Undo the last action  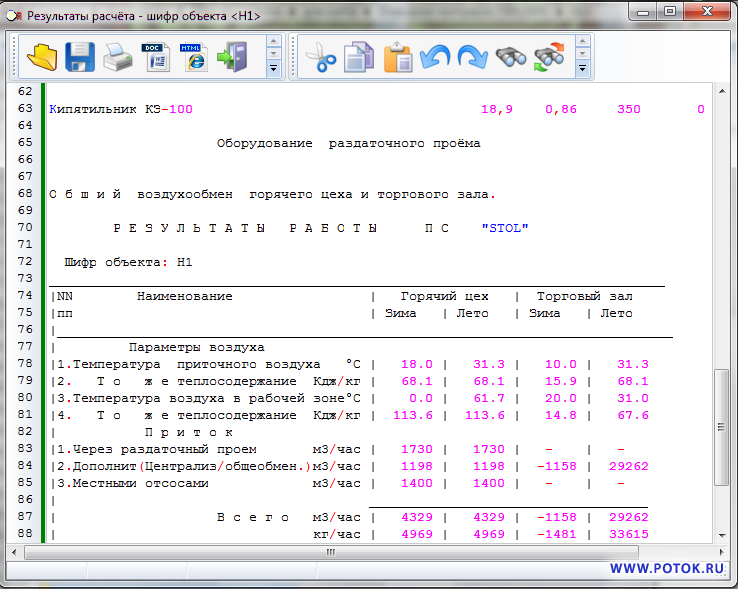[x=435, y=57]
